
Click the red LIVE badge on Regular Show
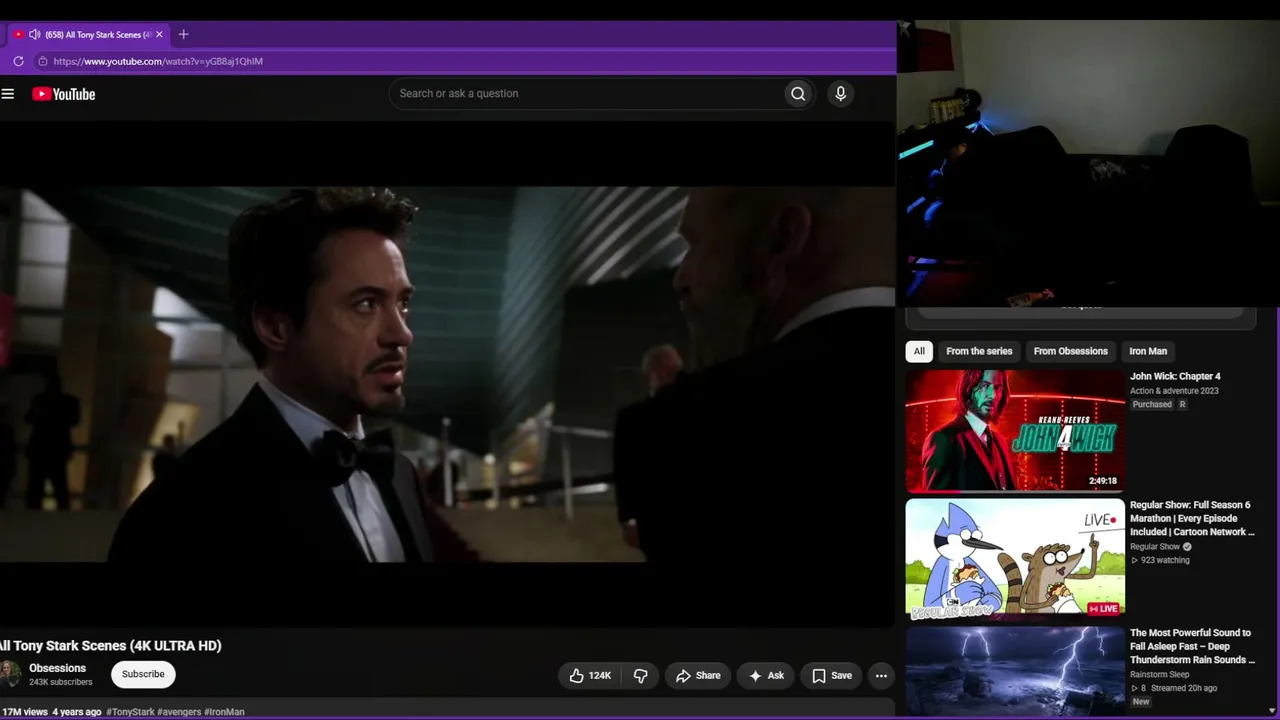pos(1103,609)
